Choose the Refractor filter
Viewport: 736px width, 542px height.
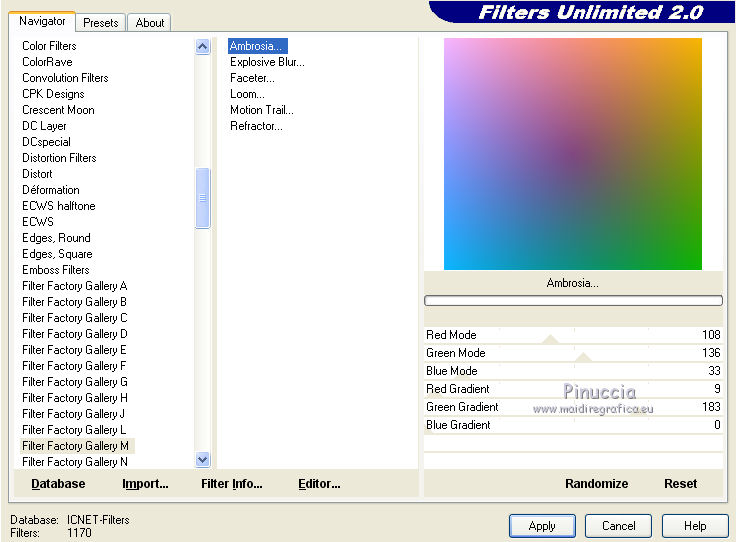(256, 126)
